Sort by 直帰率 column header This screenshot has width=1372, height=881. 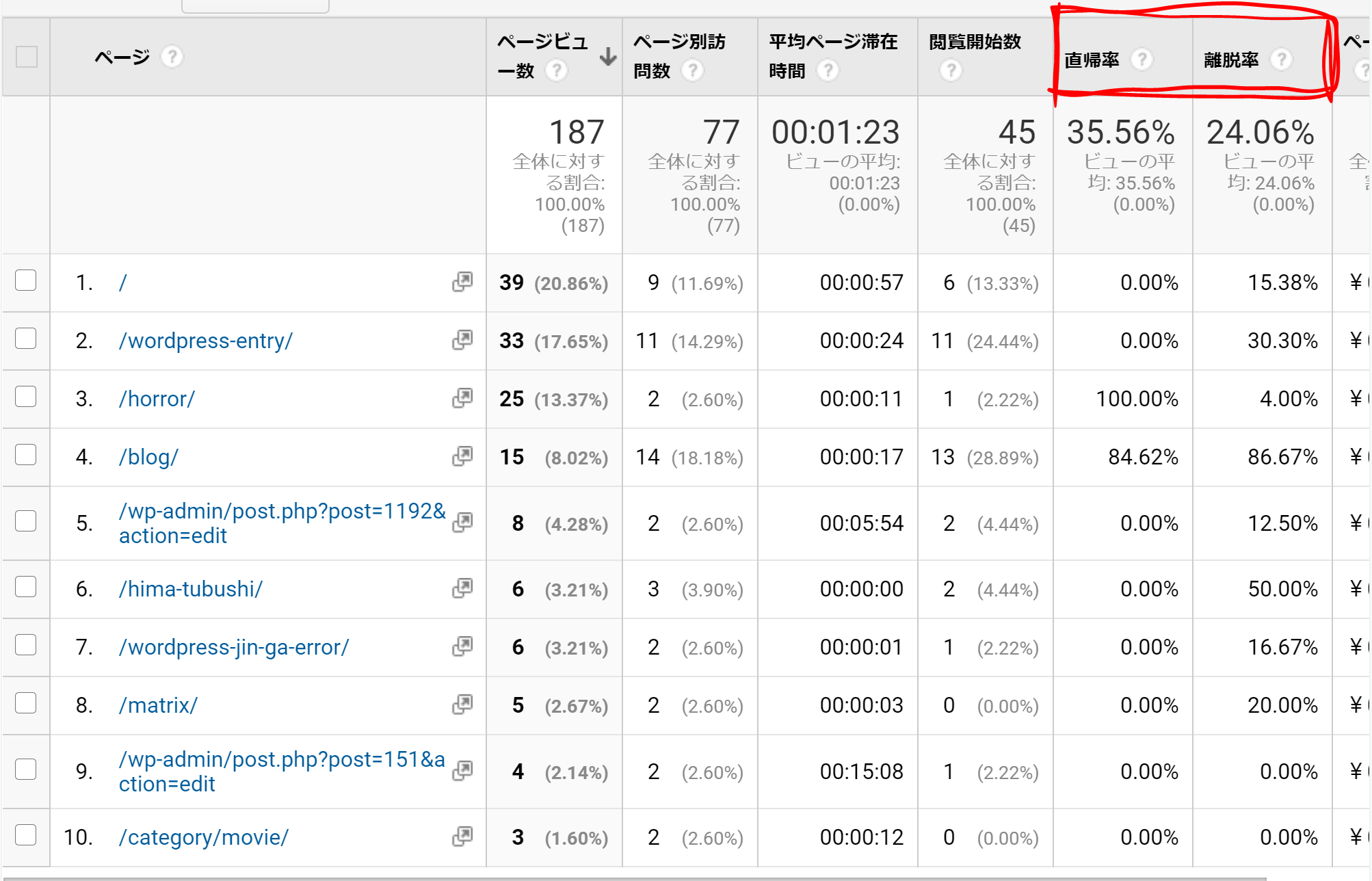tap(1092, 60)
